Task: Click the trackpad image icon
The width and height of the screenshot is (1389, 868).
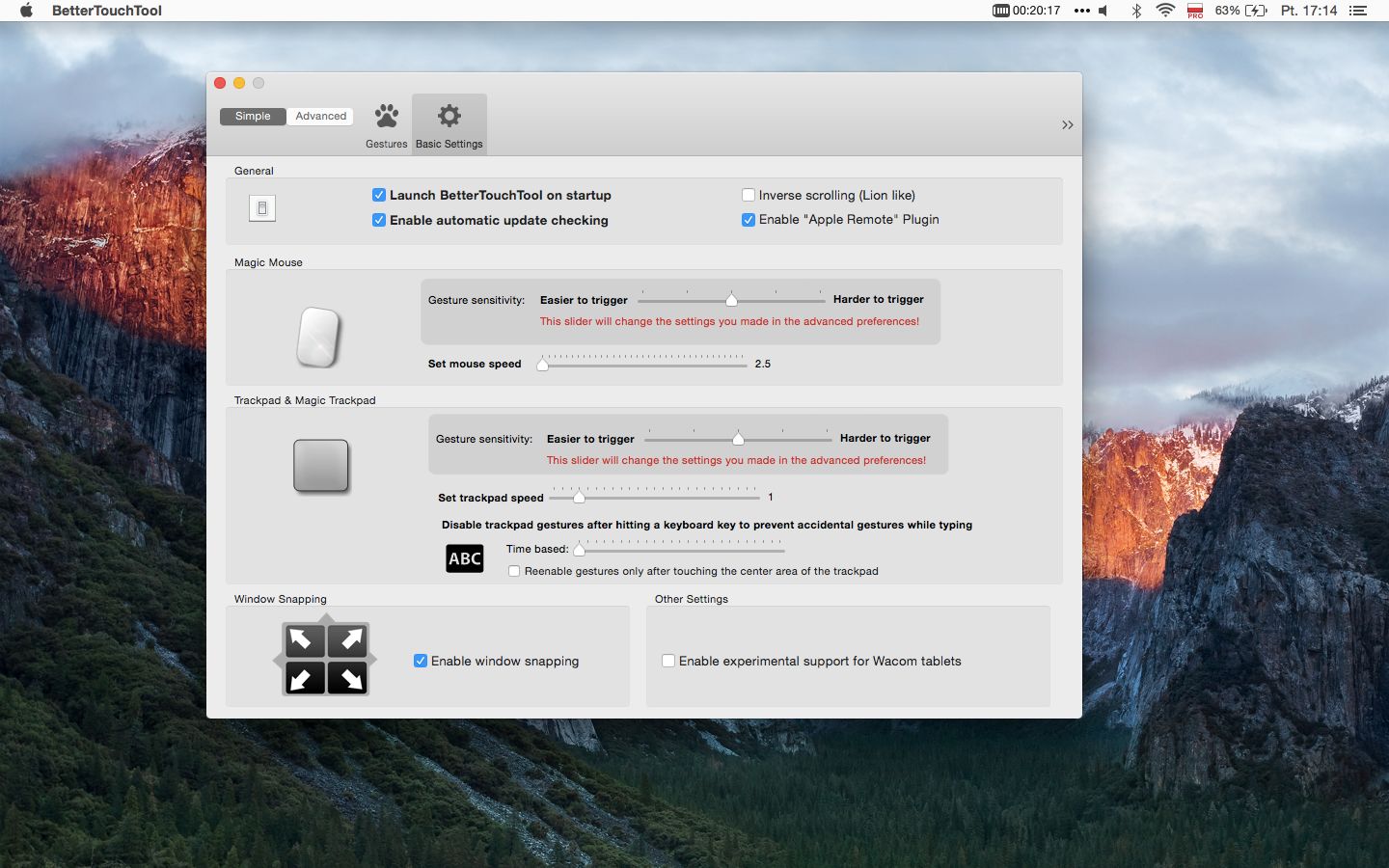Action: pos(321,466)
